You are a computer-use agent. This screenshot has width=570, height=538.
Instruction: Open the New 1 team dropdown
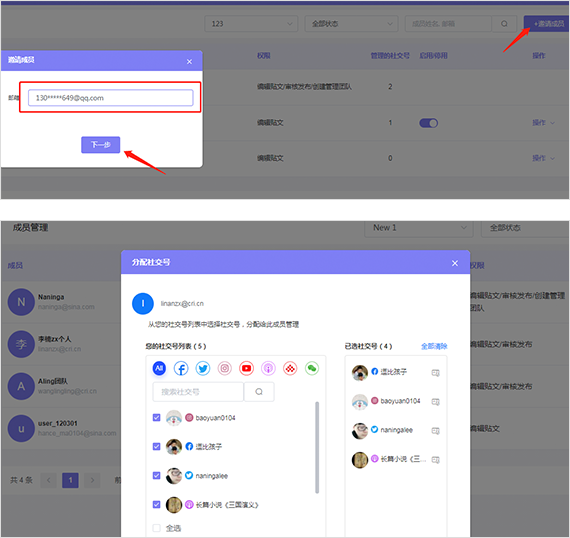pos(419,228)
